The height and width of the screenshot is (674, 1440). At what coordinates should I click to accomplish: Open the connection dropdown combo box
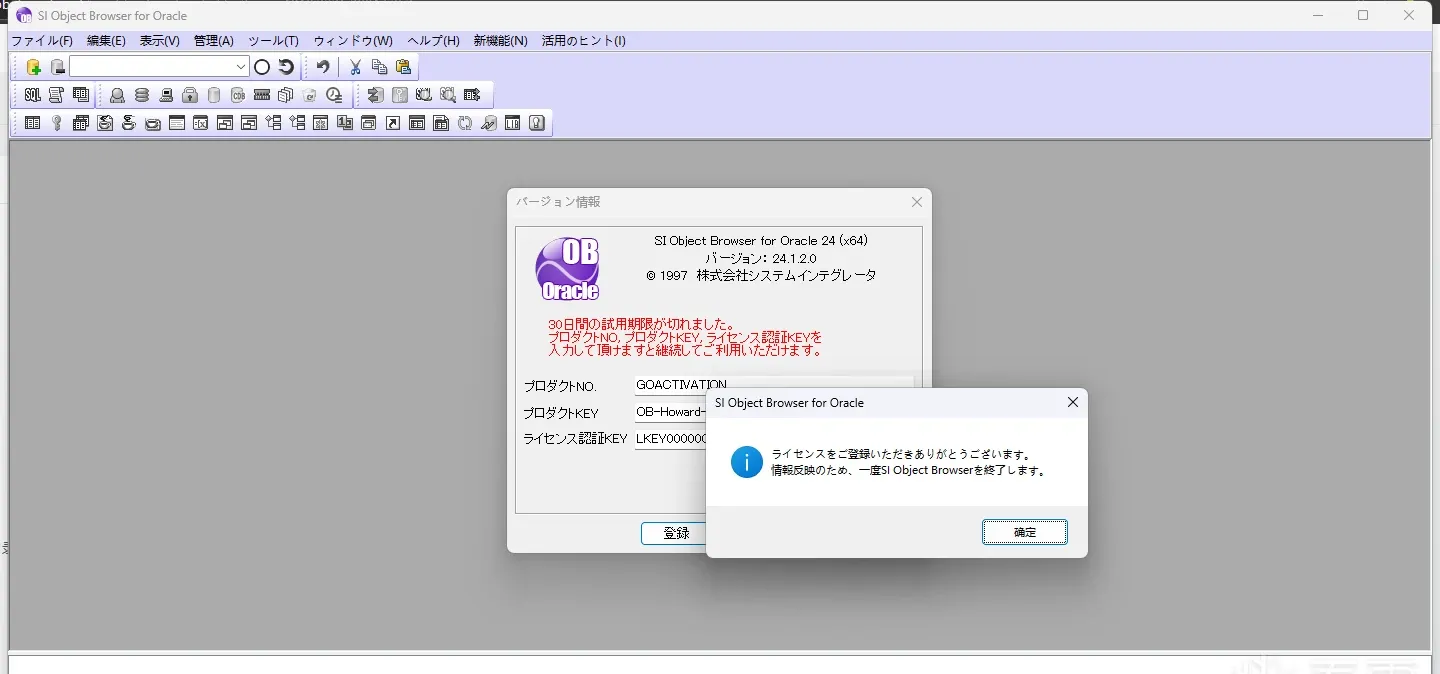(x=159, y=67)
